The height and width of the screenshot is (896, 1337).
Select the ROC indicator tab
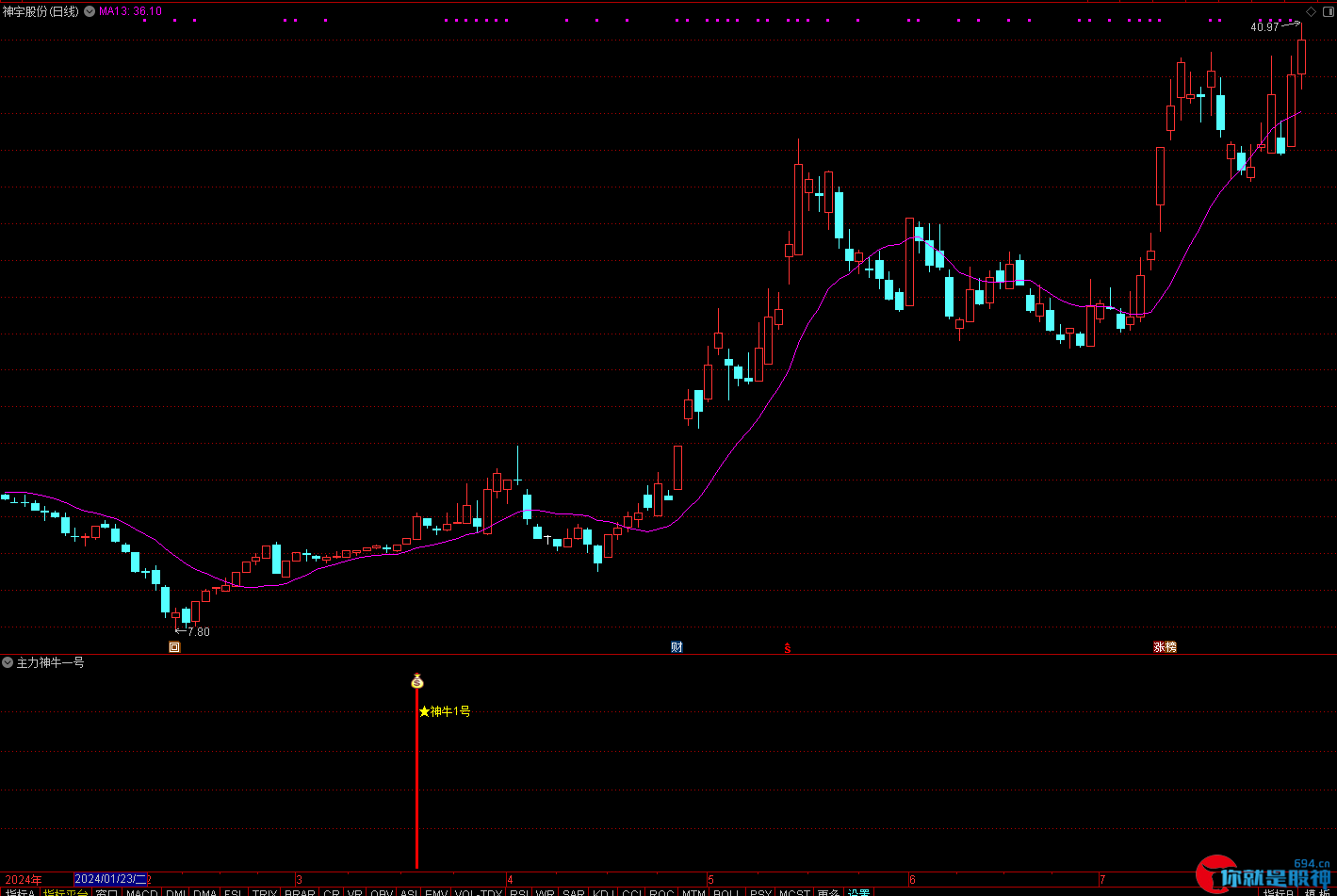(x=661, y=891)
